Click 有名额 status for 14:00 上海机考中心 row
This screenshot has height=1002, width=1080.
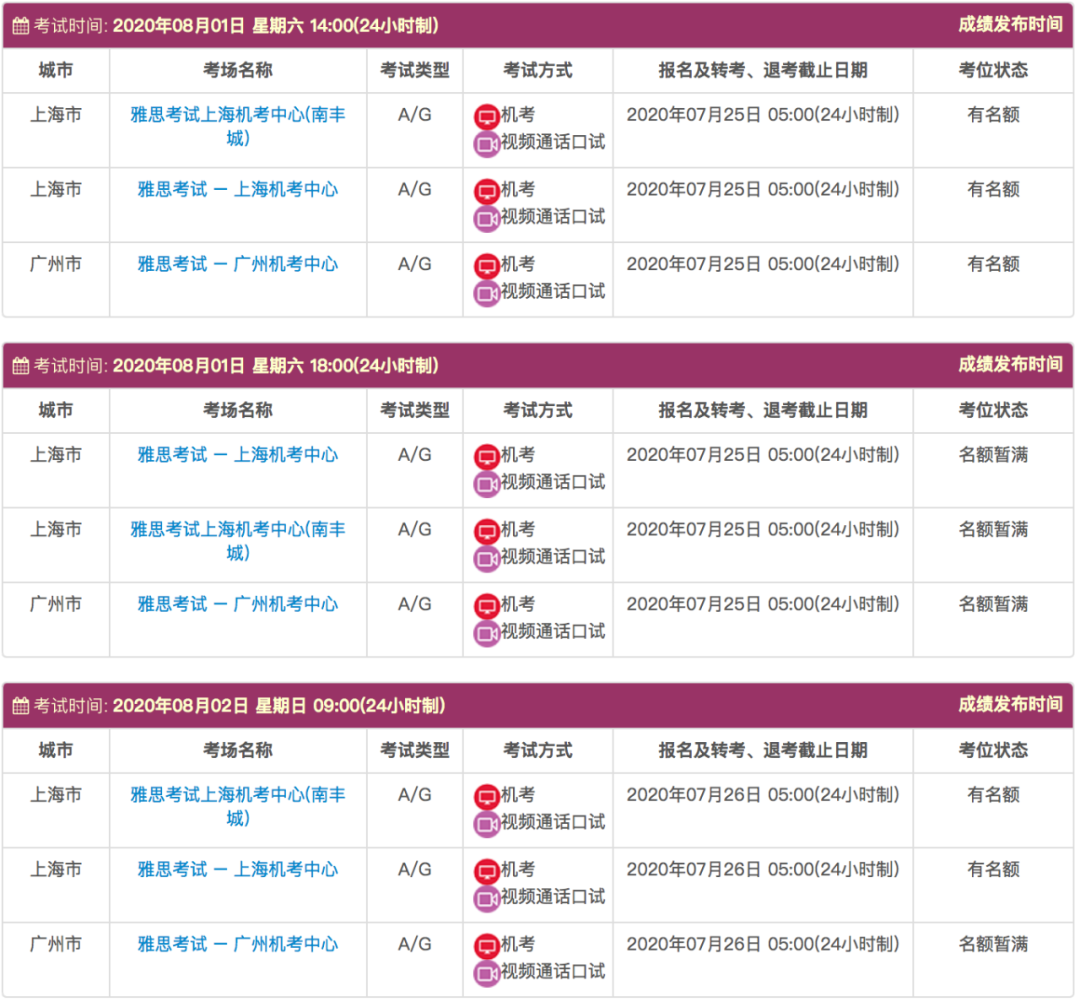coord(994,189)
